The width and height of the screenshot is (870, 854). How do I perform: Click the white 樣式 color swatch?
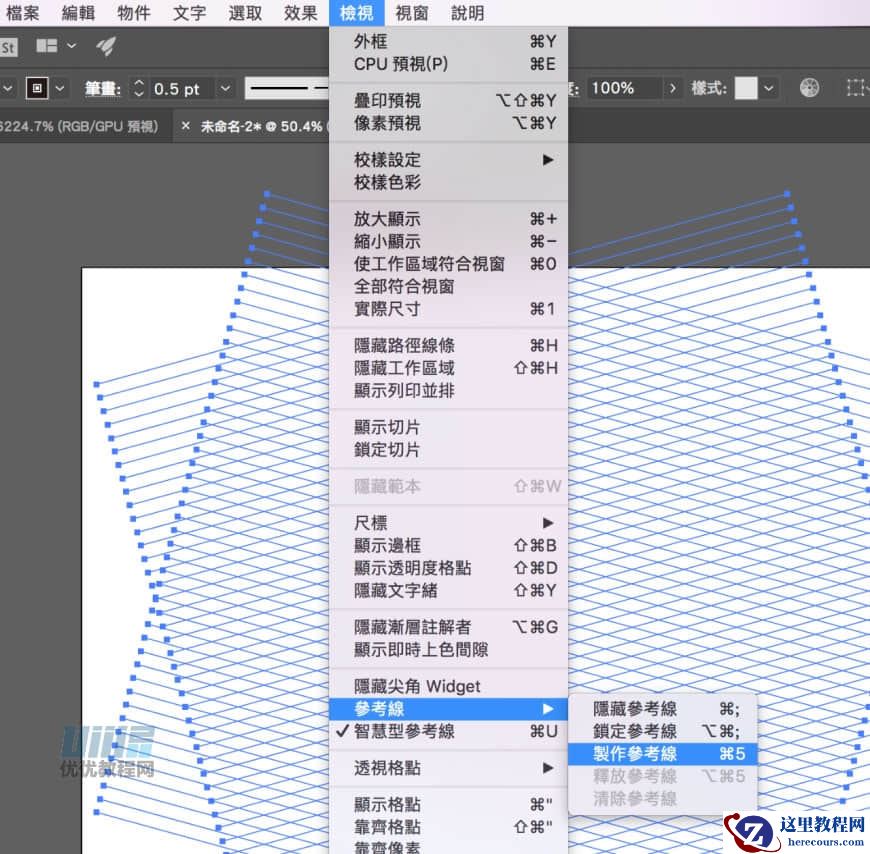pos(744,88)
